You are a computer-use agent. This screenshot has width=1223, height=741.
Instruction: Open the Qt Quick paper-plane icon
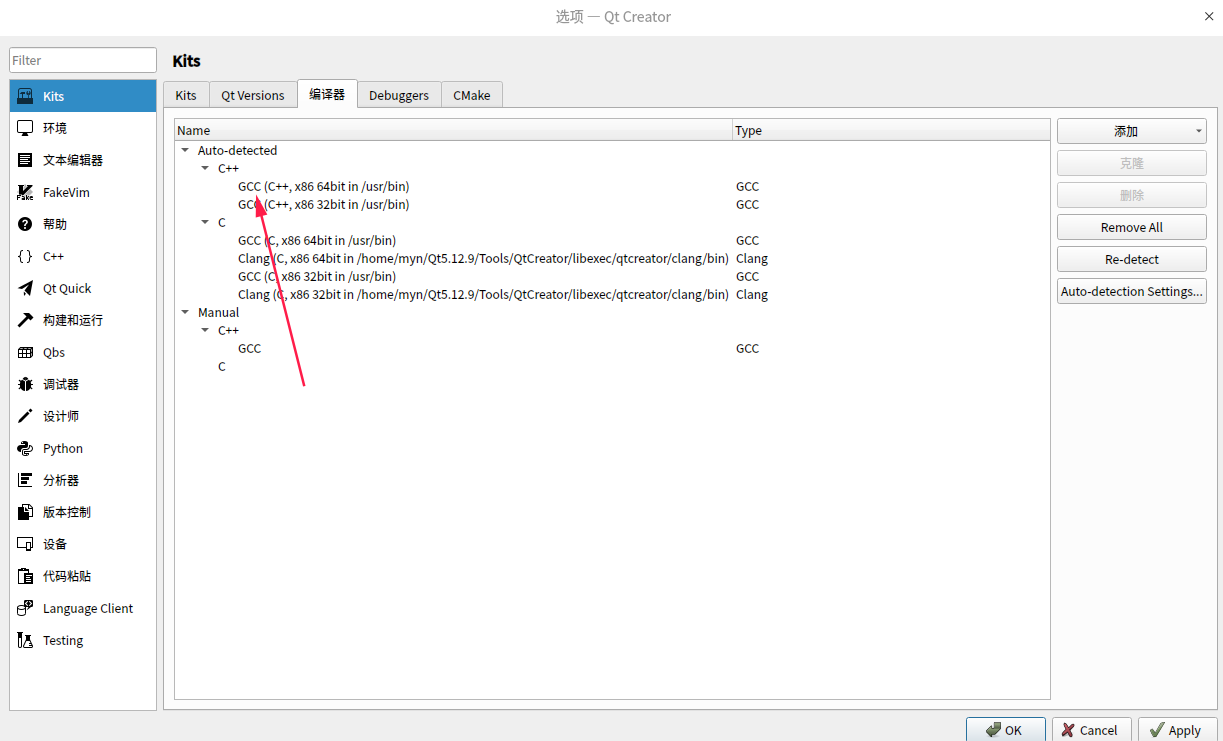[x=25, y=288]
